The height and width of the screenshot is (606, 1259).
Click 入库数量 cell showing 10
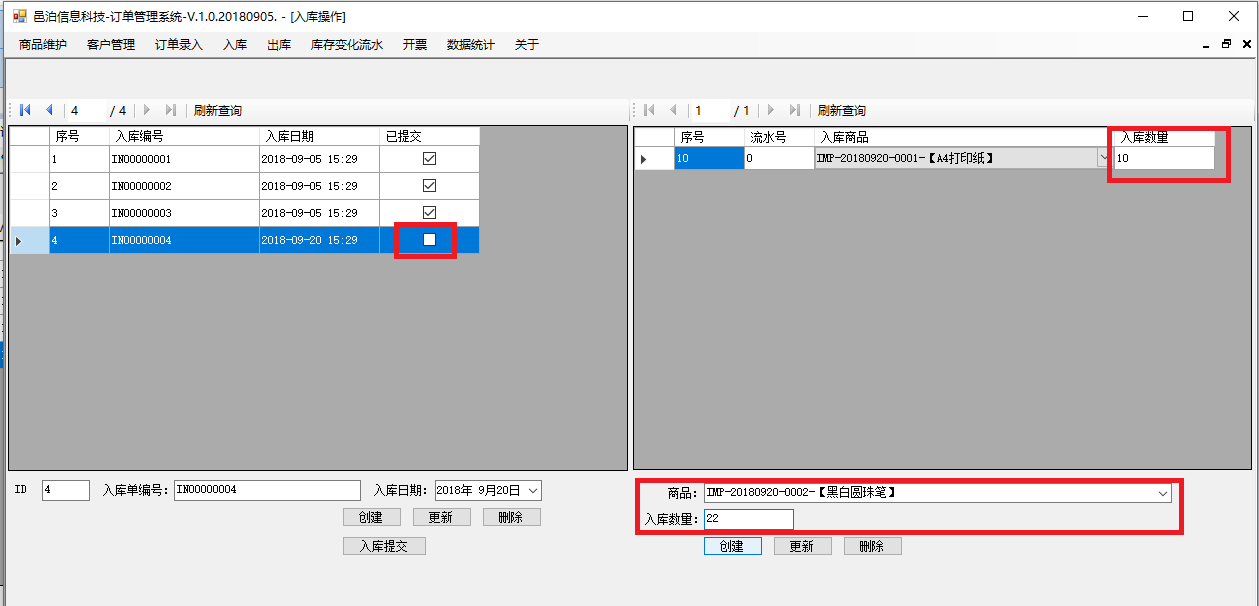[x=1163, y=158]
